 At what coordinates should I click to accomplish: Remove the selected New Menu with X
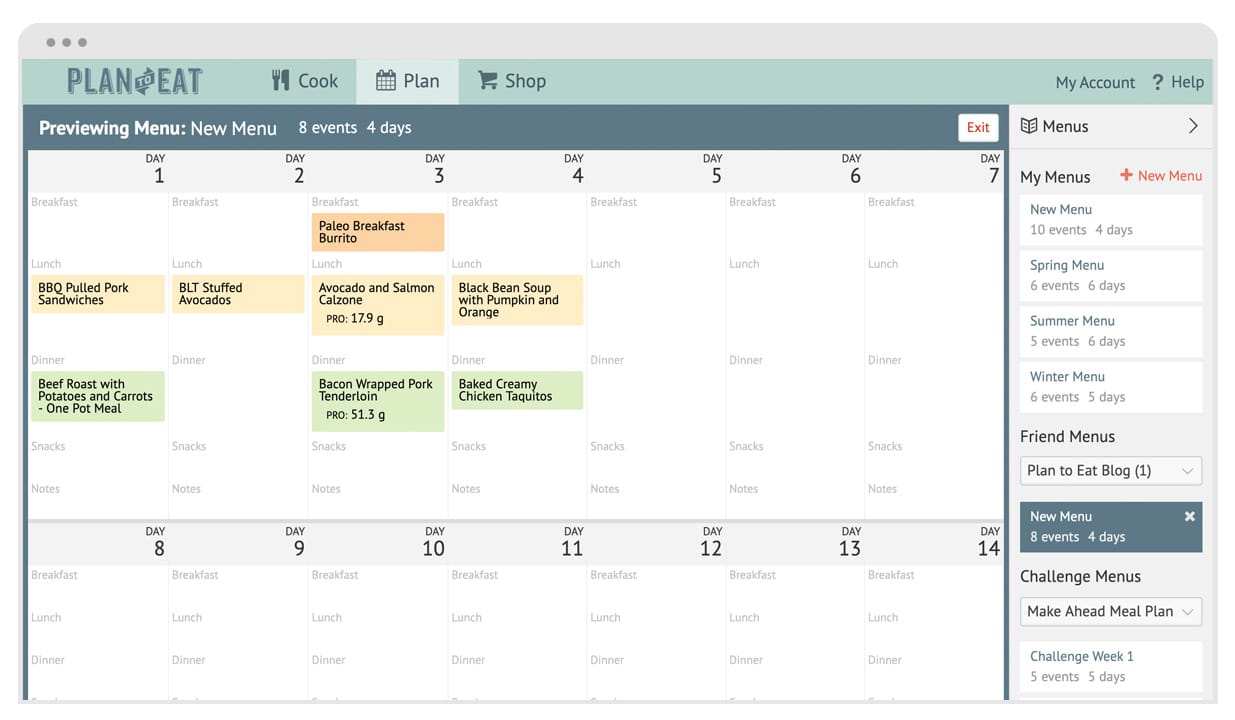[x=1189, y=516]
